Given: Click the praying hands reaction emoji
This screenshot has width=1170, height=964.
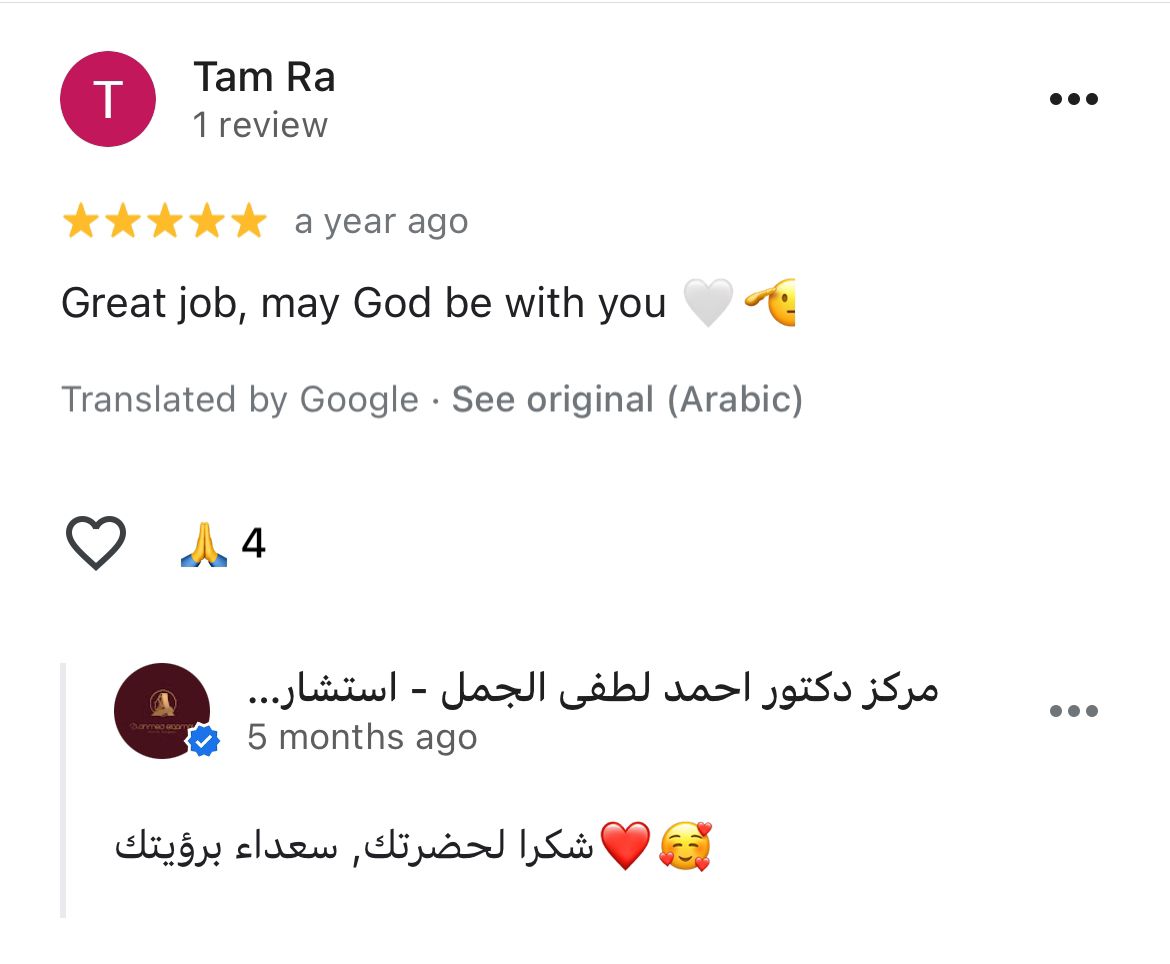Looking at the screenshot, I should point(204,544).
